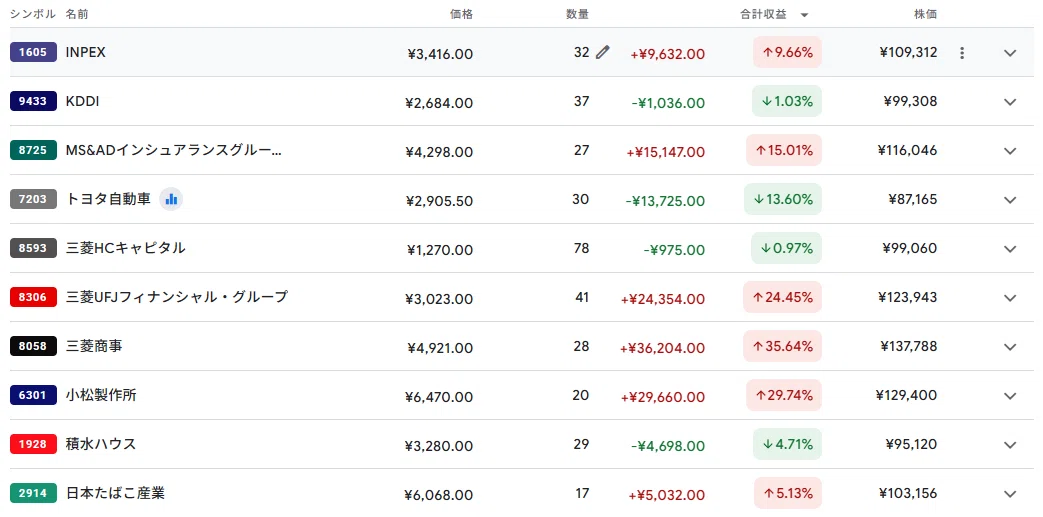
Task: Click the ↑15.01% return badge
Action: click(x=784, y=150)
